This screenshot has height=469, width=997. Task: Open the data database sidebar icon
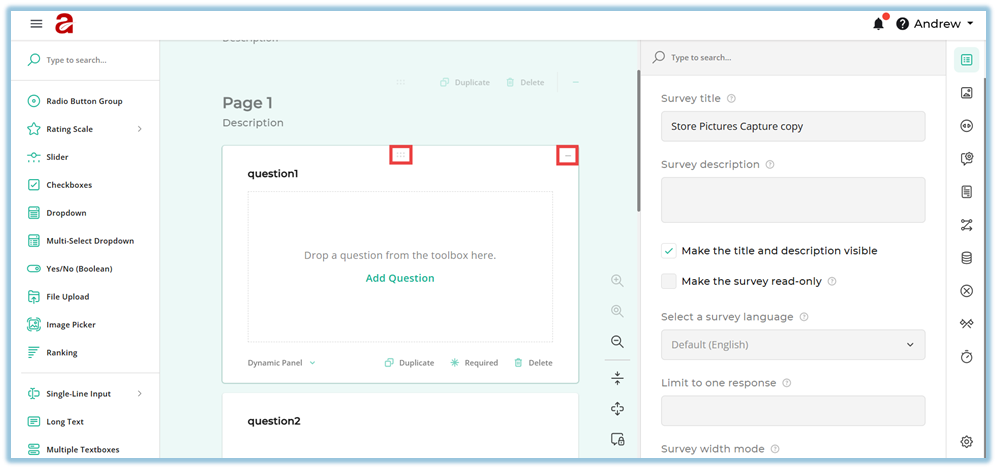pyautogui.click(x=966, y=258)
